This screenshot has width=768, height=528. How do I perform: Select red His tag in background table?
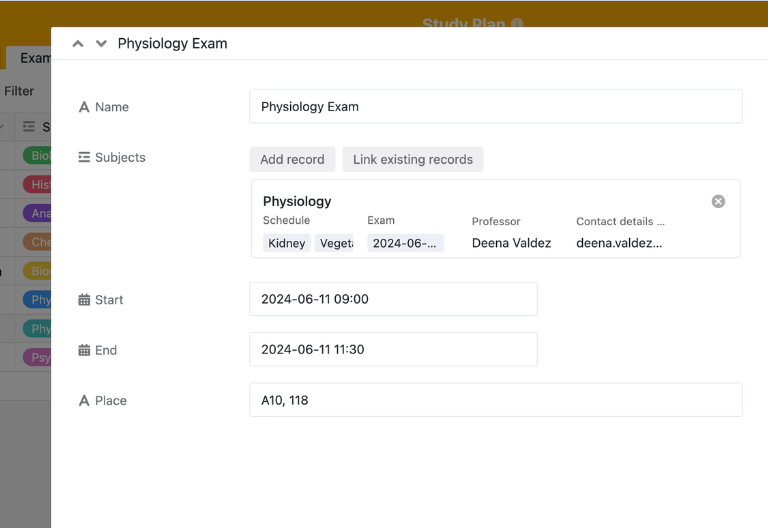click(x=37, y=185)
